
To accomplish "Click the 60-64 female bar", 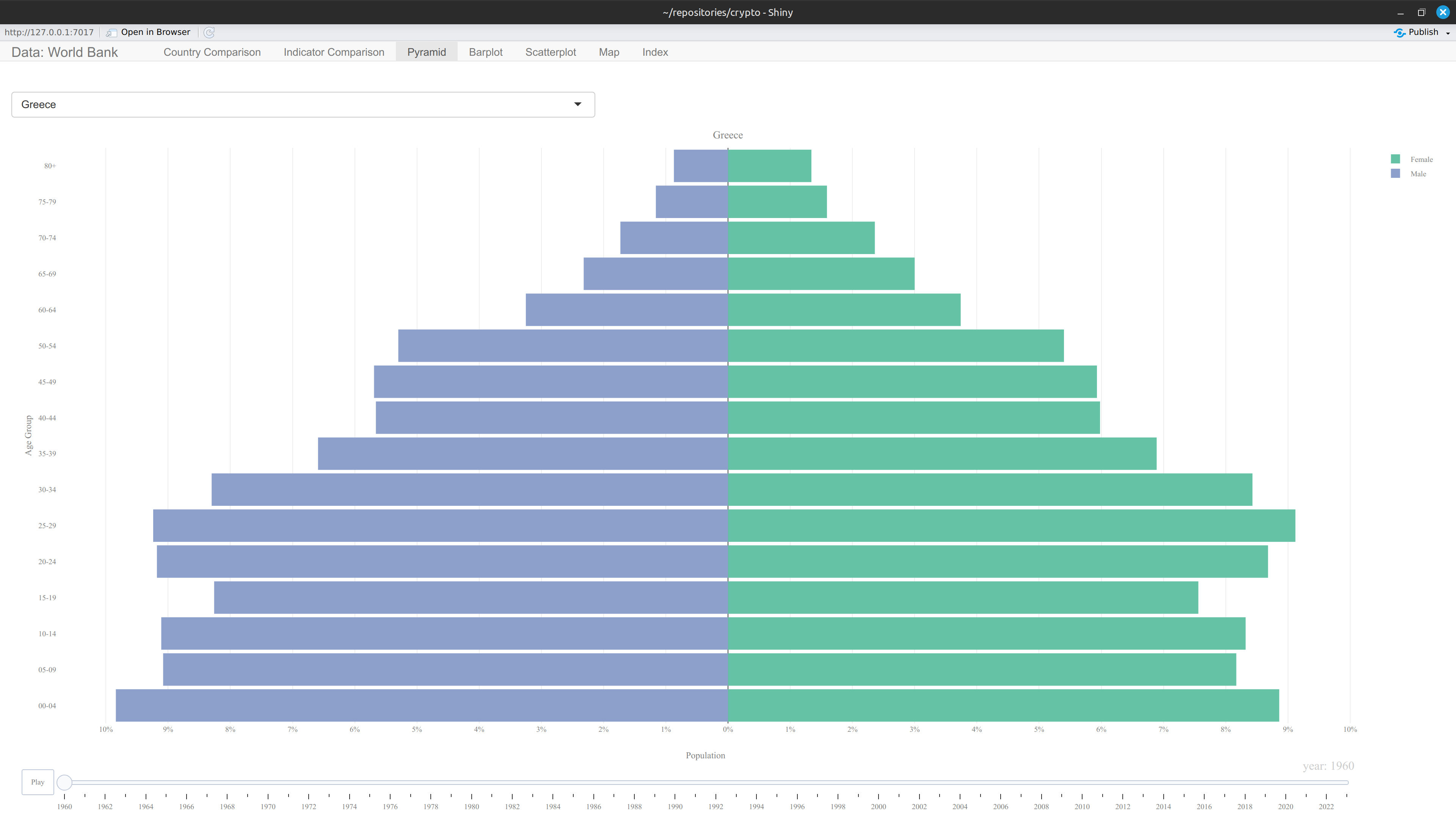I will (844, 309).
